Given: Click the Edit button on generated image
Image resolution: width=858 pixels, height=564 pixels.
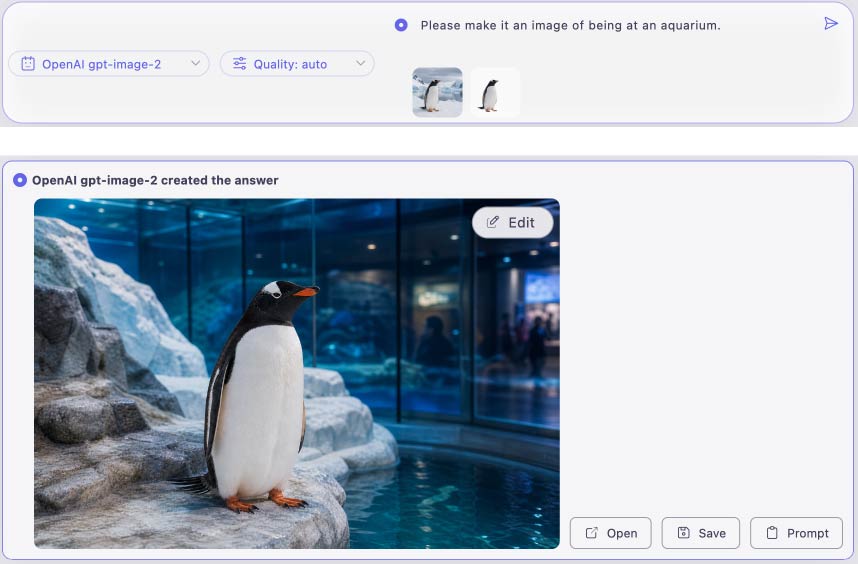Looking at the screenshot, I should click(x=512, y=223).
